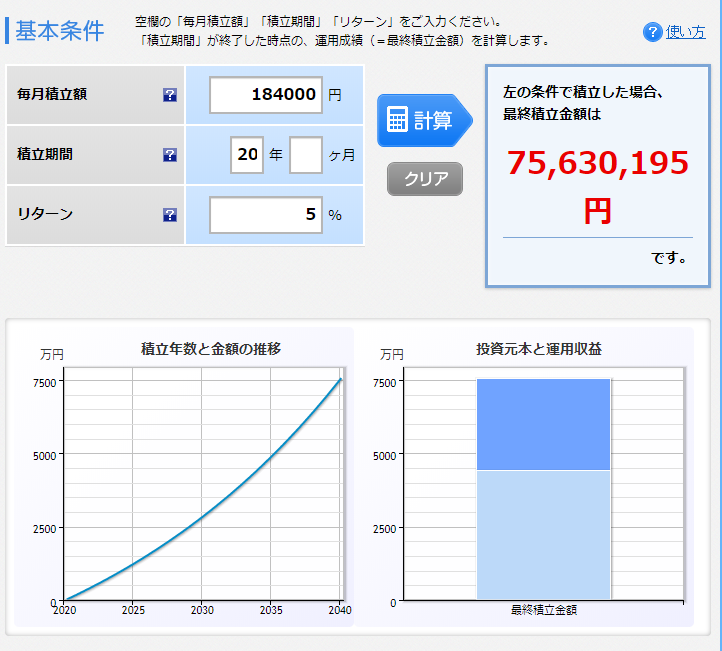Image resolution: width=722 pixels, height=651 pixels.
Task: Click the 最終積立金額 axis label
Action: [x=544, y=610]
